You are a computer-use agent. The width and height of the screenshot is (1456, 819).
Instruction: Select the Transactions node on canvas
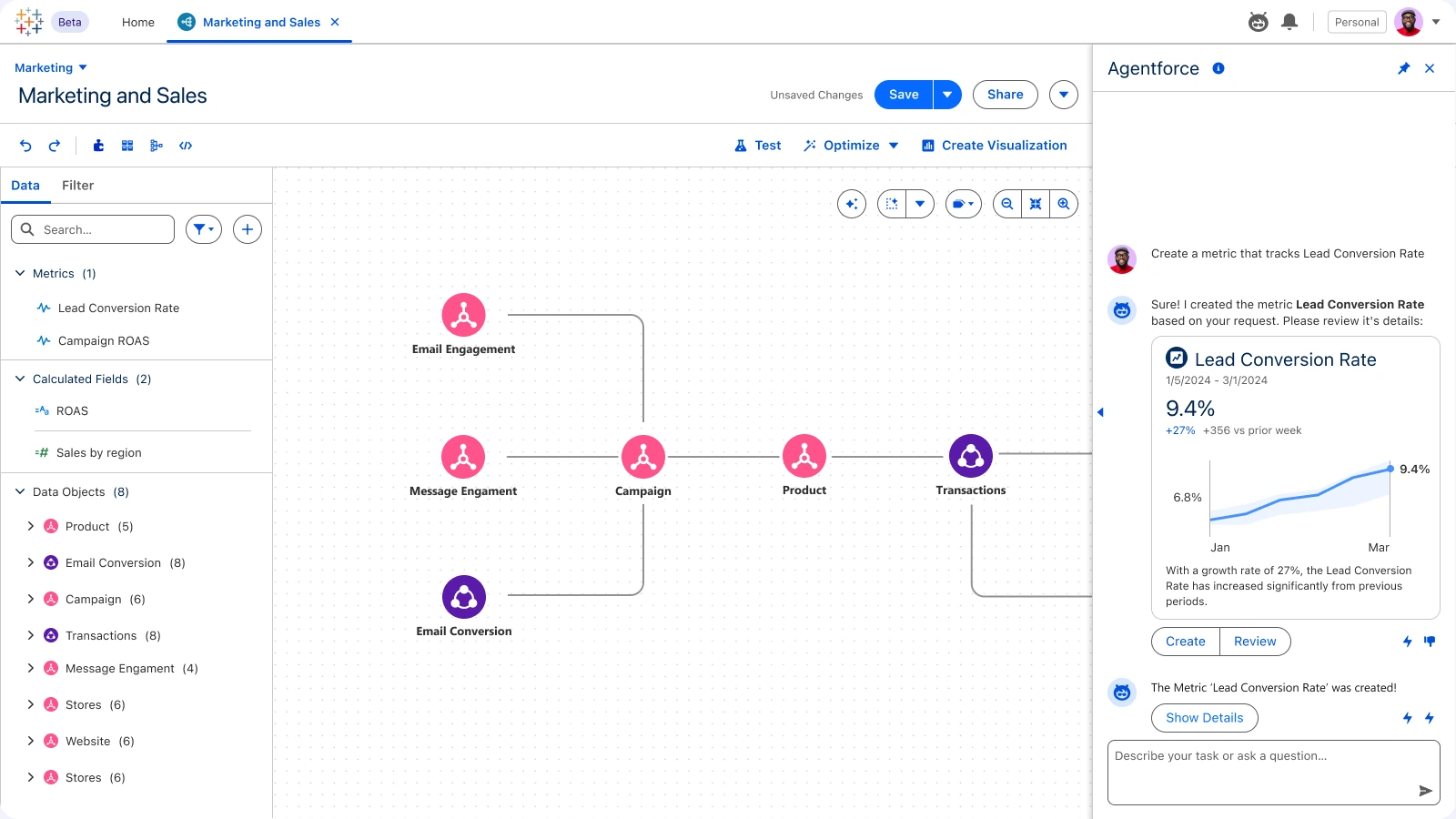[x=971, y=456]
